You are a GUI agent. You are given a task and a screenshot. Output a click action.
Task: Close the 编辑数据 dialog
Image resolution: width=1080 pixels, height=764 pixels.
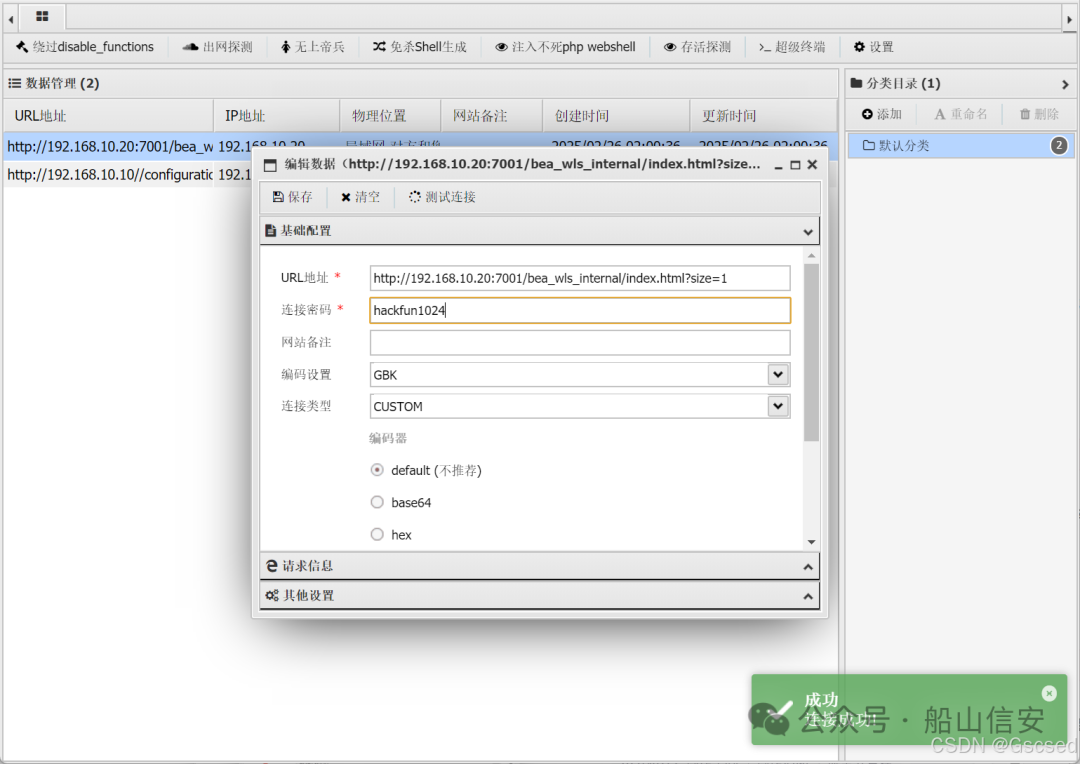[812, 165]
